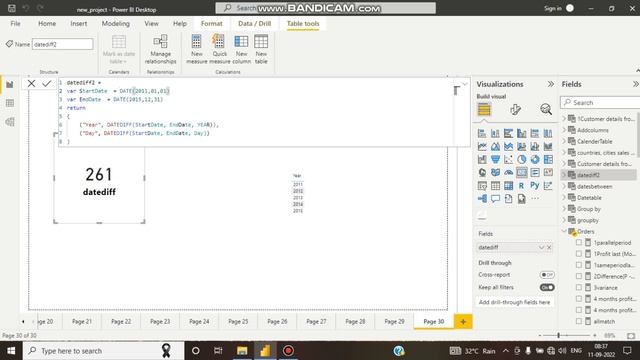Commit the formula with the checkmark icon
Viewport: 640px width, 360px height.
(x=47, y=84)
